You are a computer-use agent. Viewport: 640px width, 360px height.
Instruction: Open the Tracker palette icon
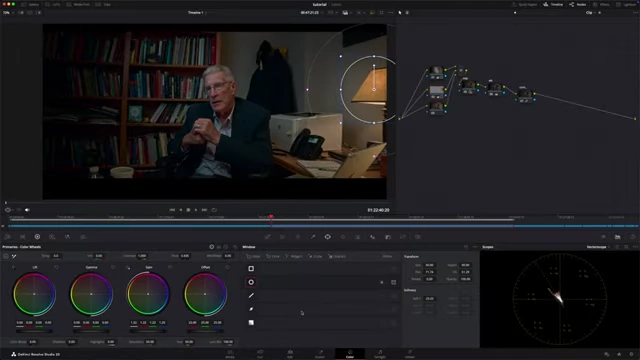[x=343, y=237]
